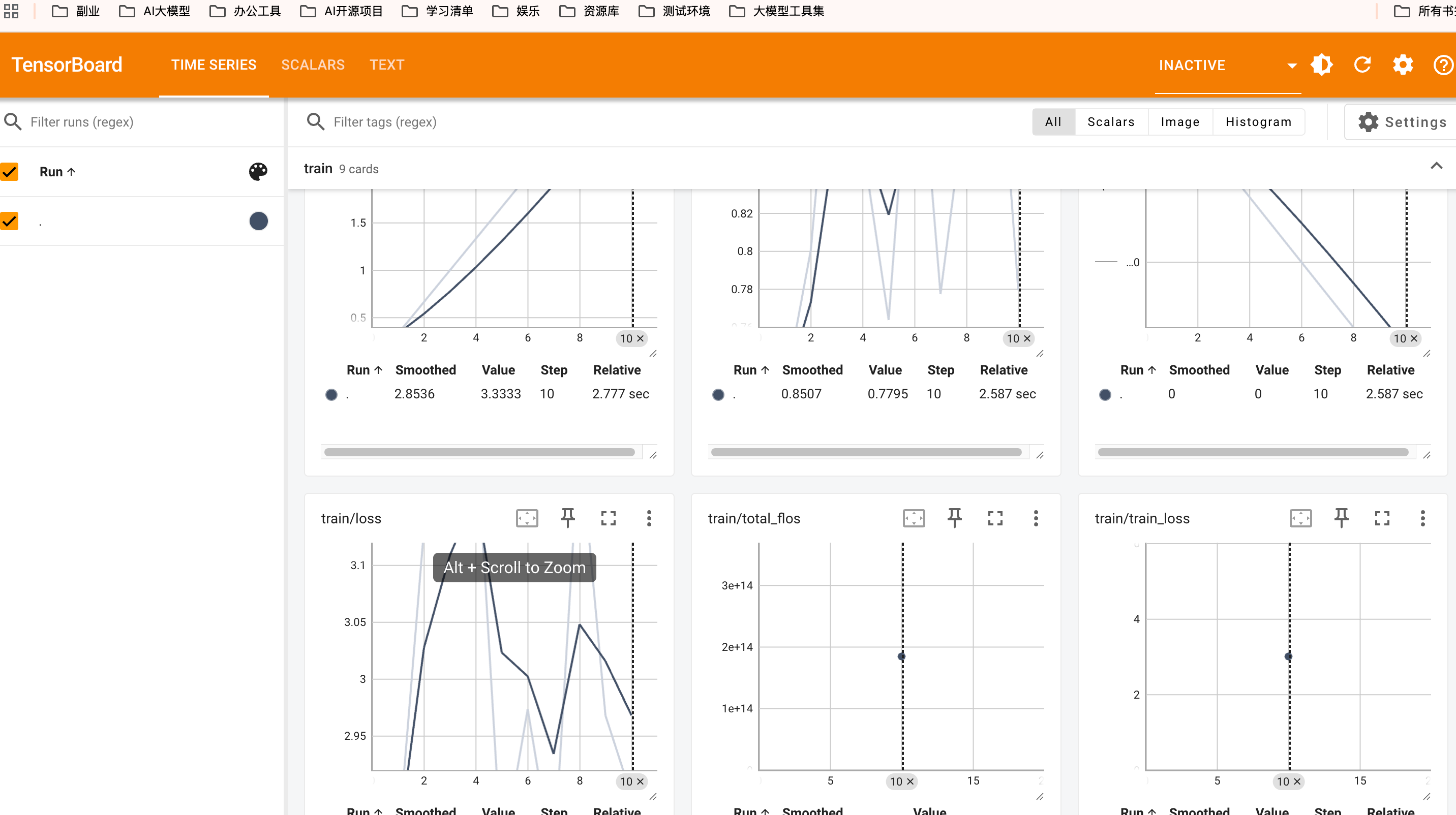Uncheck the Run select-all checkbox

click(10, 171)
